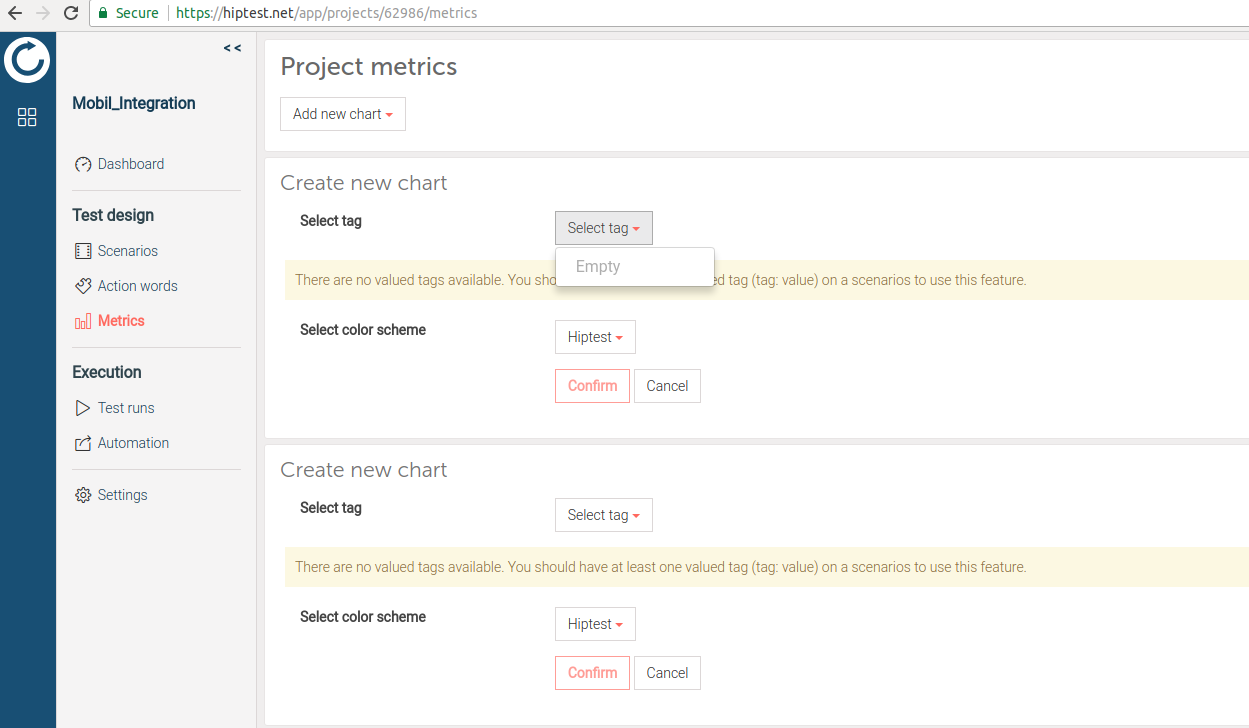The height and width of the screenshot is (728, 1249).
Task: Click the Hiptest logo icon
Action: point(27,60)
